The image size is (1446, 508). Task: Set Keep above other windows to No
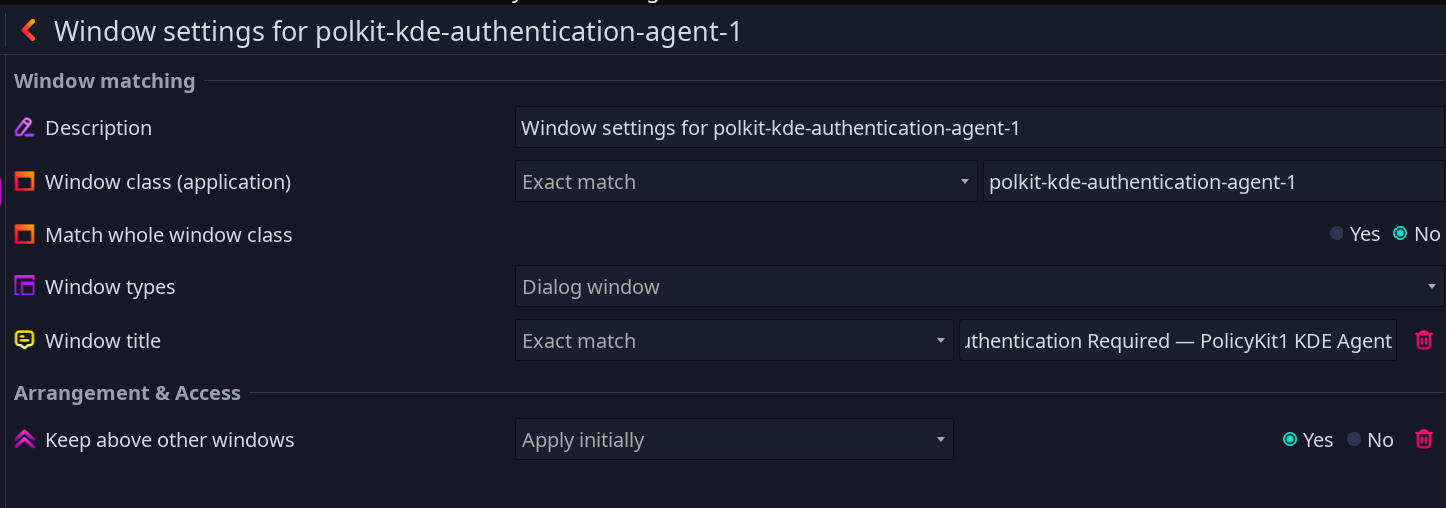(x=1370, y=440)
